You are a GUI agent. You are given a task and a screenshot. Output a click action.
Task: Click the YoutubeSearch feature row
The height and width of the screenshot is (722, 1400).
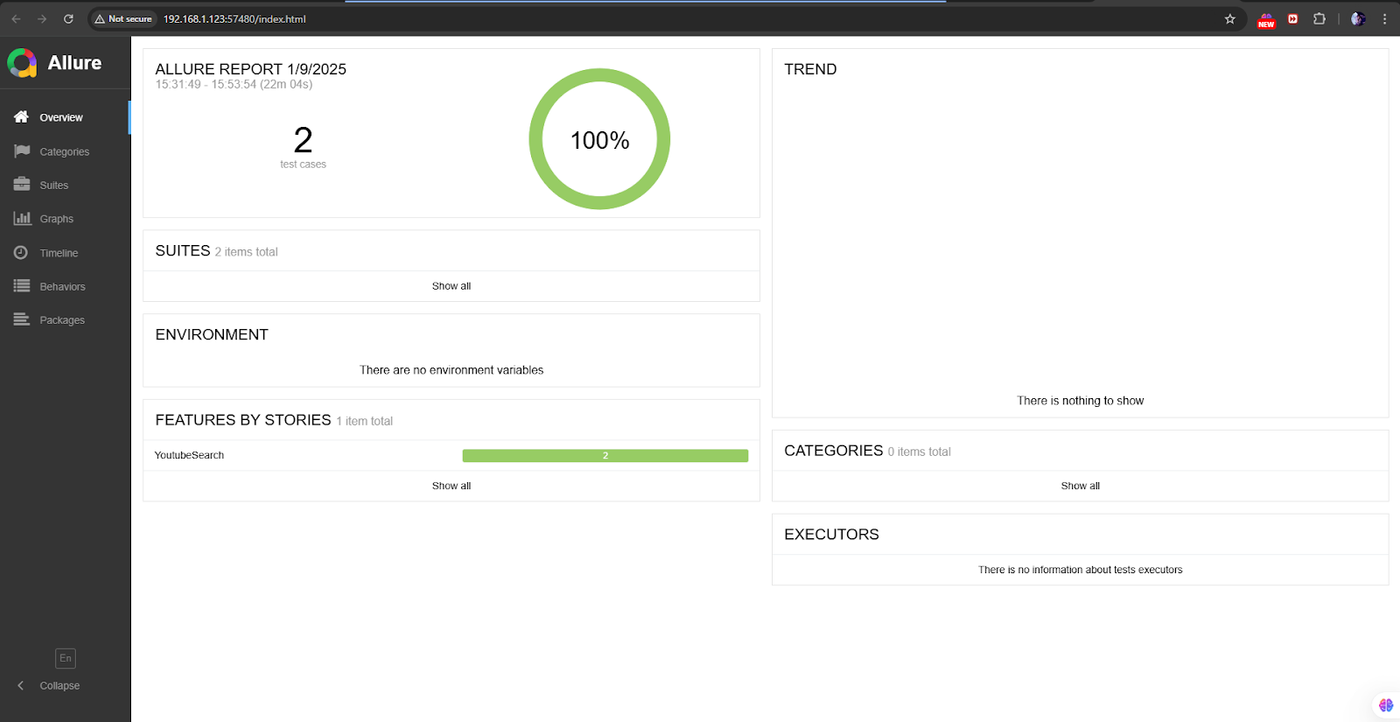tap(451, 455)
